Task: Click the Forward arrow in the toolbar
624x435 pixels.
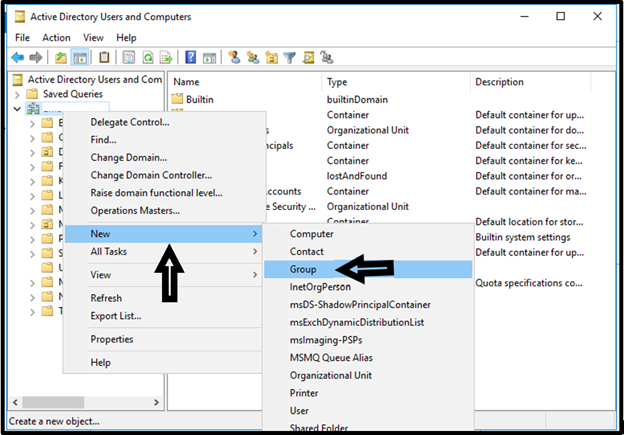Action: point(36,58)
